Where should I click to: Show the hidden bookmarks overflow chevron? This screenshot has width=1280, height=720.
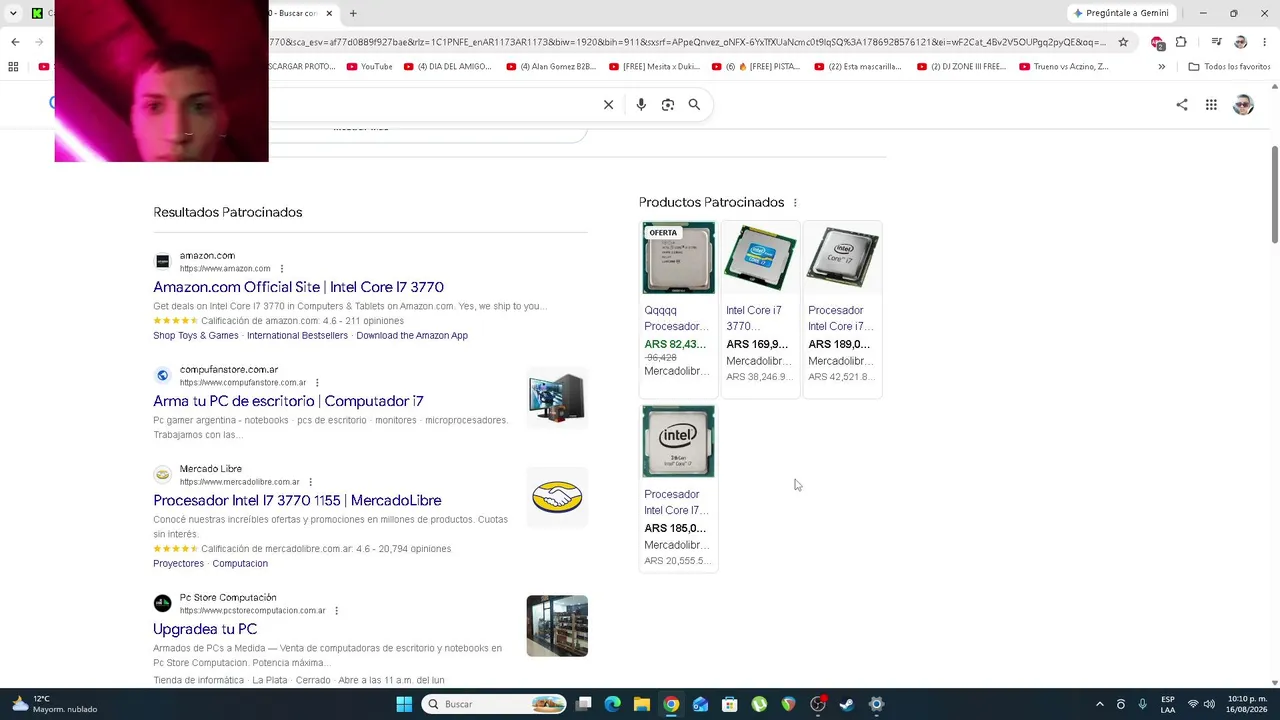[1161, 67]
